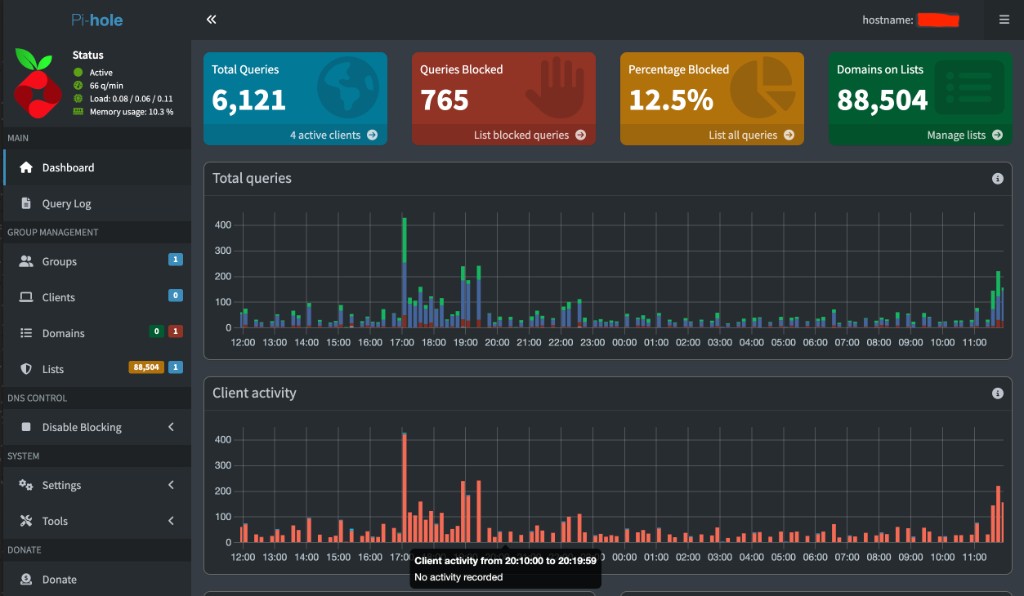Click blue badge 1 next to Lists
The image size is (1024, 596).
[175, 368]
